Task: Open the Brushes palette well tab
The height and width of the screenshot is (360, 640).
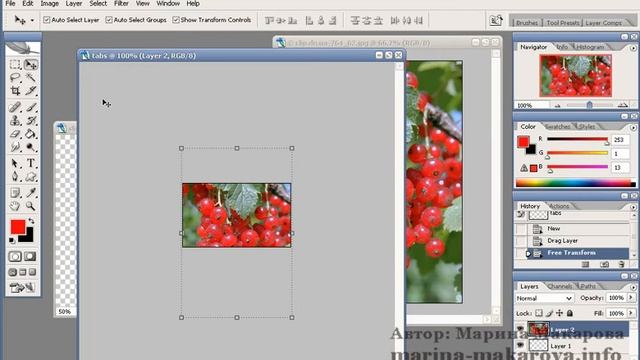Action: pos(527,23)
